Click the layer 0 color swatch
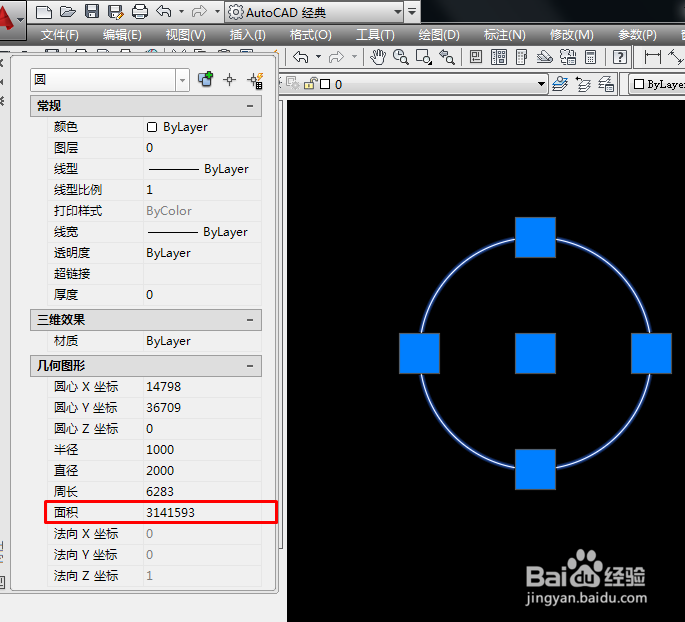 coord(325,84)
